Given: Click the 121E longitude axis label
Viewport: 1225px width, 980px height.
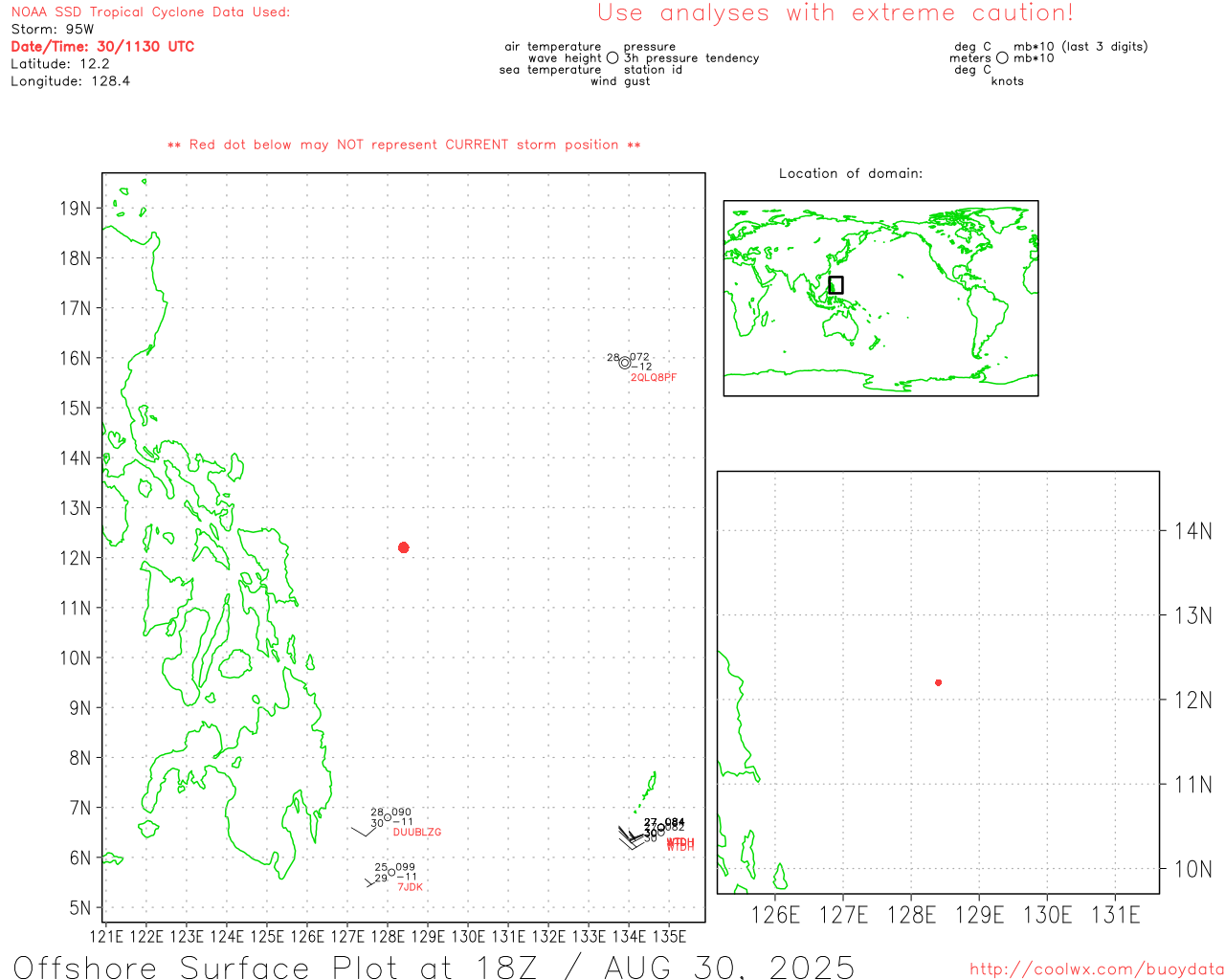Looking at the screenshot, I should click(106, 936).
